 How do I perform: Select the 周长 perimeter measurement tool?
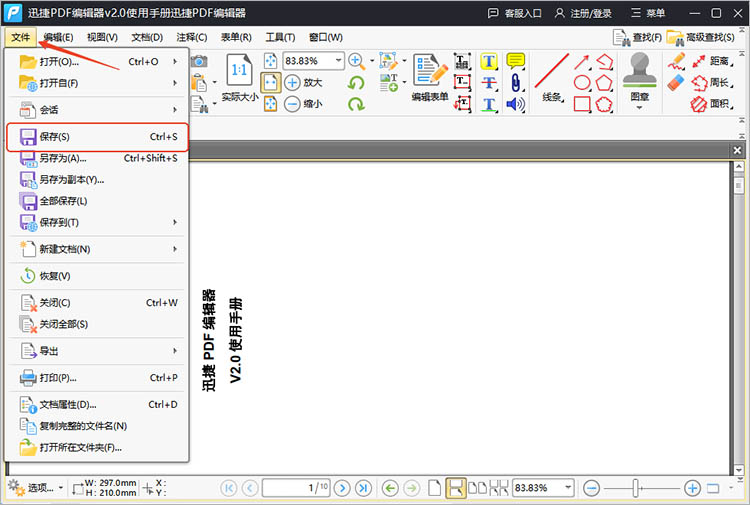tap(713, 82)
